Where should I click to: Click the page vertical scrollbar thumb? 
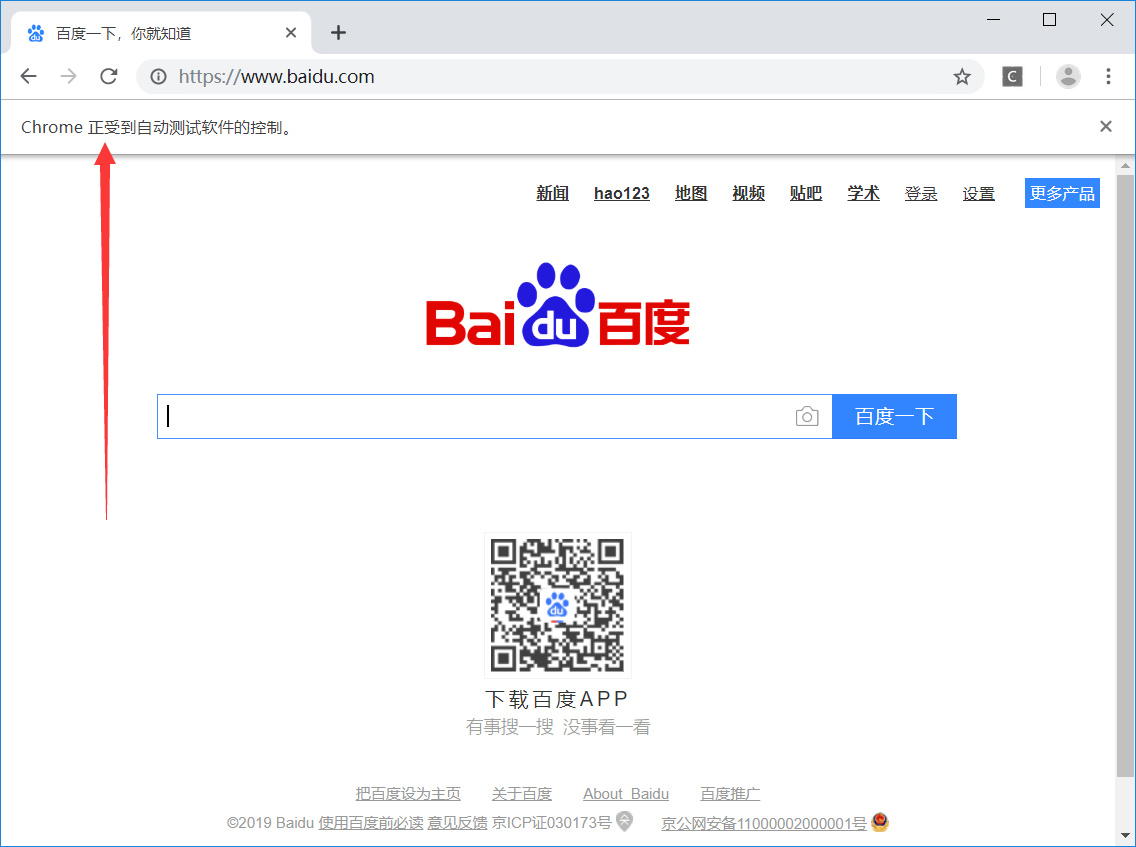click(x=1125, y=475)
